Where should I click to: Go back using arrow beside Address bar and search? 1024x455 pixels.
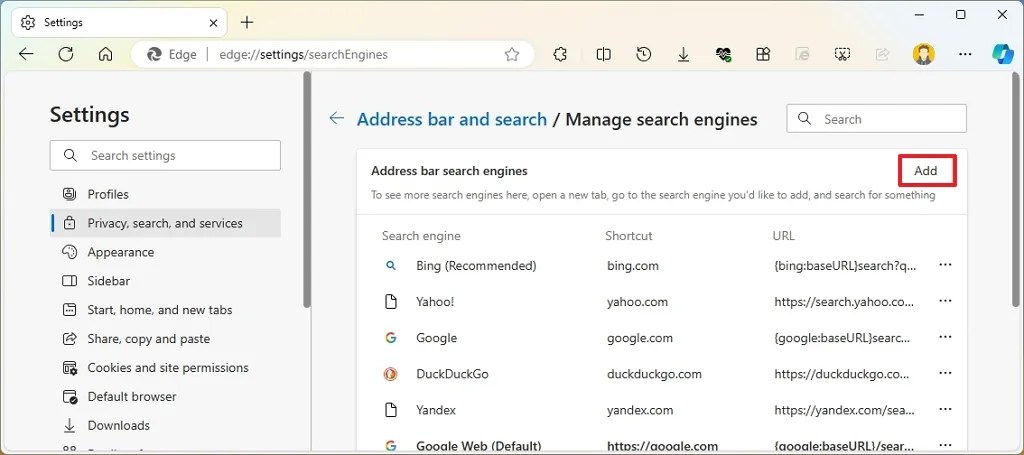pos(336,118)
